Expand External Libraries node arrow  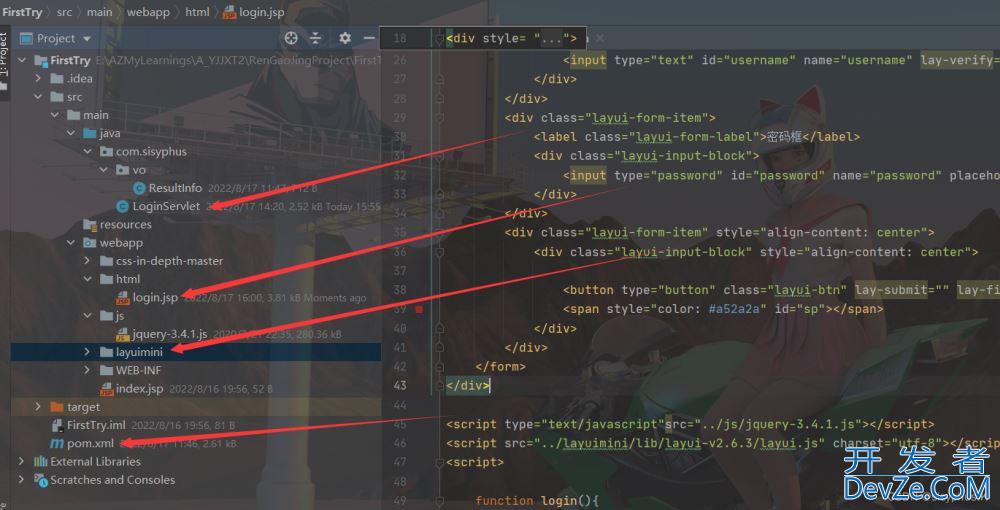pyautogui.click(x=22, y=462)
